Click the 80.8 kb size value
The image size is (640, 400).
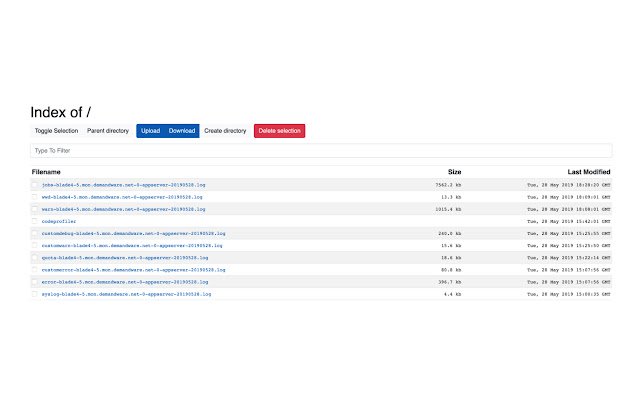451,270
